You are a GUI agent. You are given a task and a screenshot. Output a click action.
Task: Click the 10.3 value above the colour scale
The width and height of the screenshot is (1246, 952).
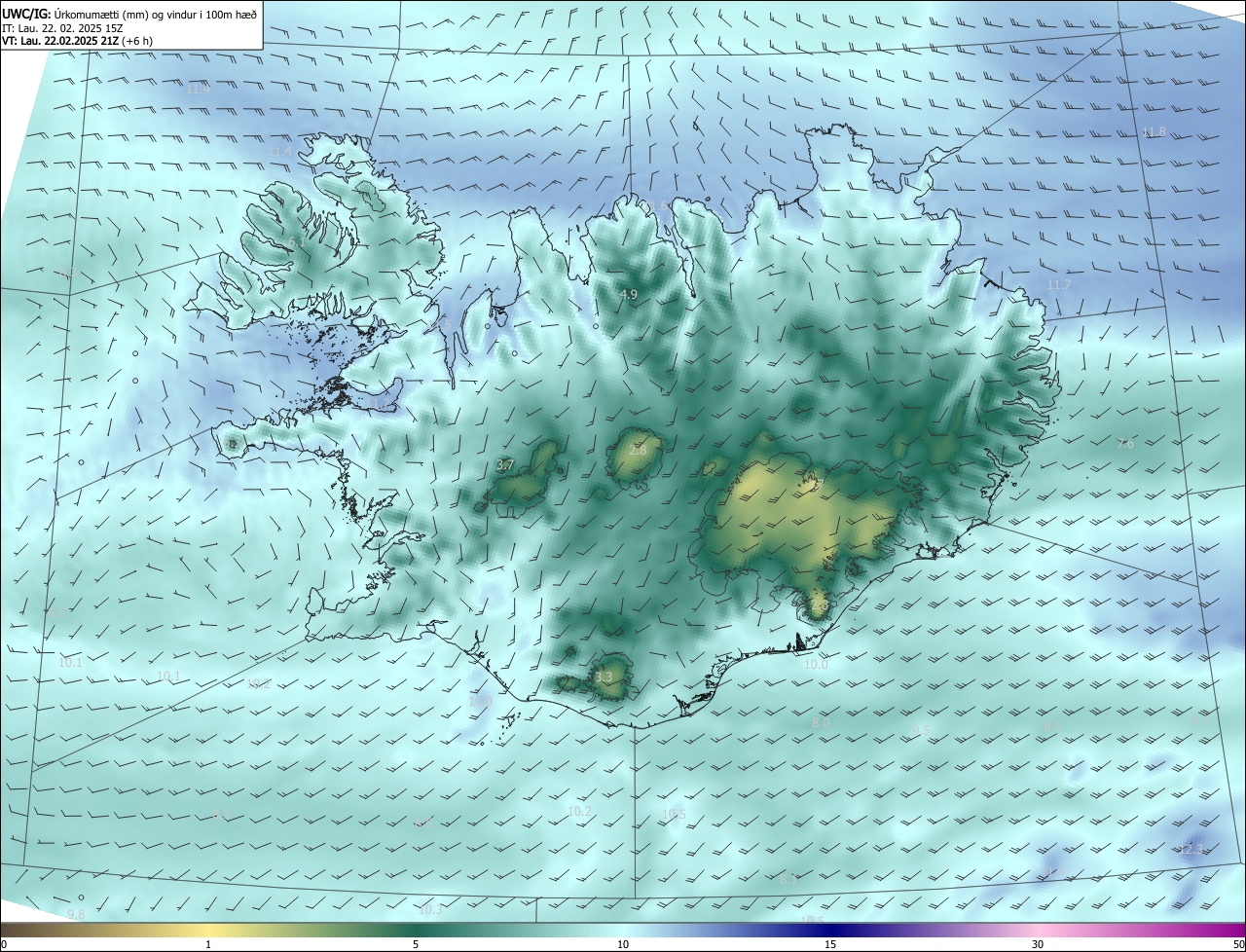[x=430, y=910]
